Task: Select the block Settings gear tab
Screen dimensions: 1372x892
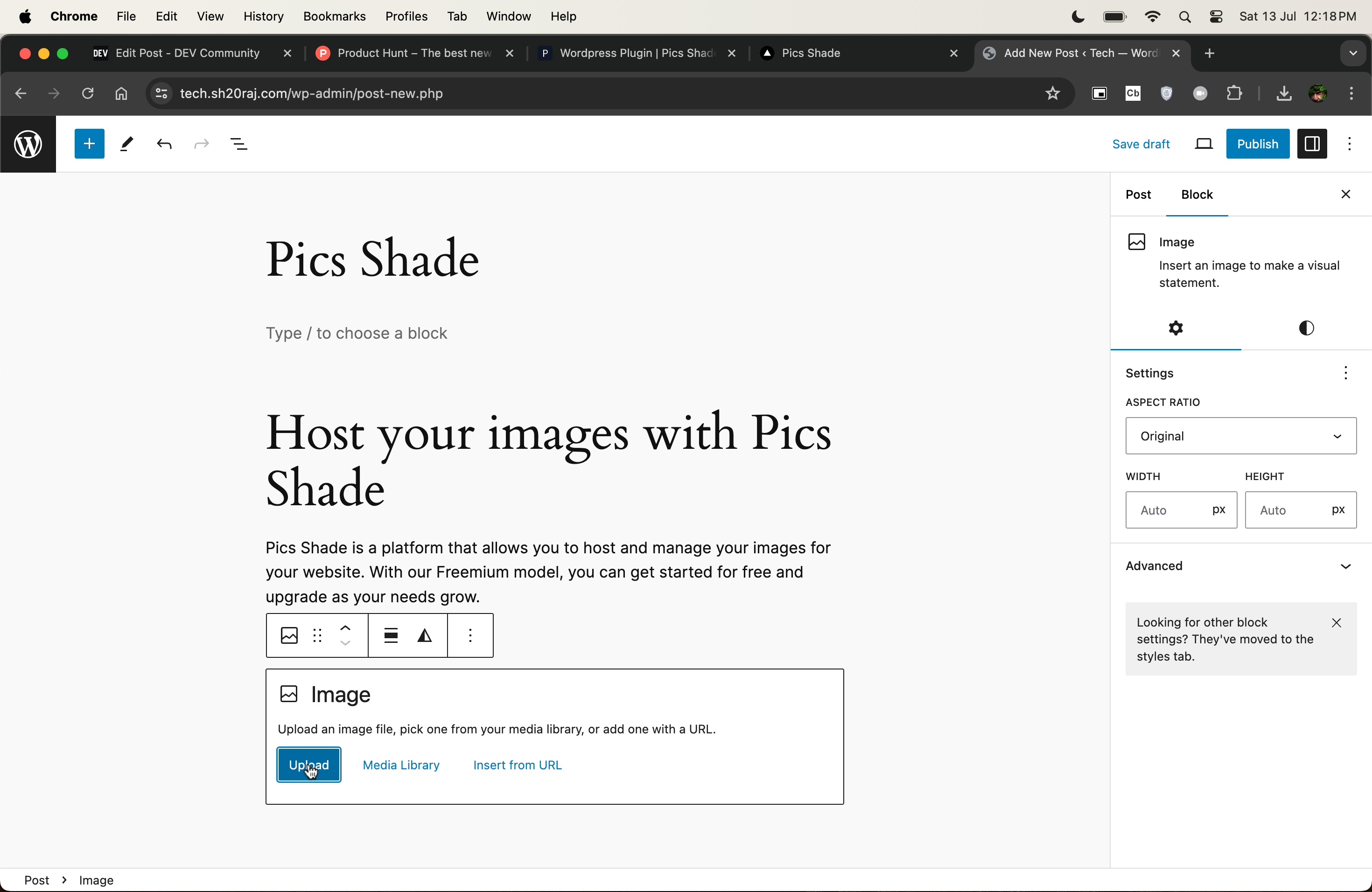Action: point(1176,328)
